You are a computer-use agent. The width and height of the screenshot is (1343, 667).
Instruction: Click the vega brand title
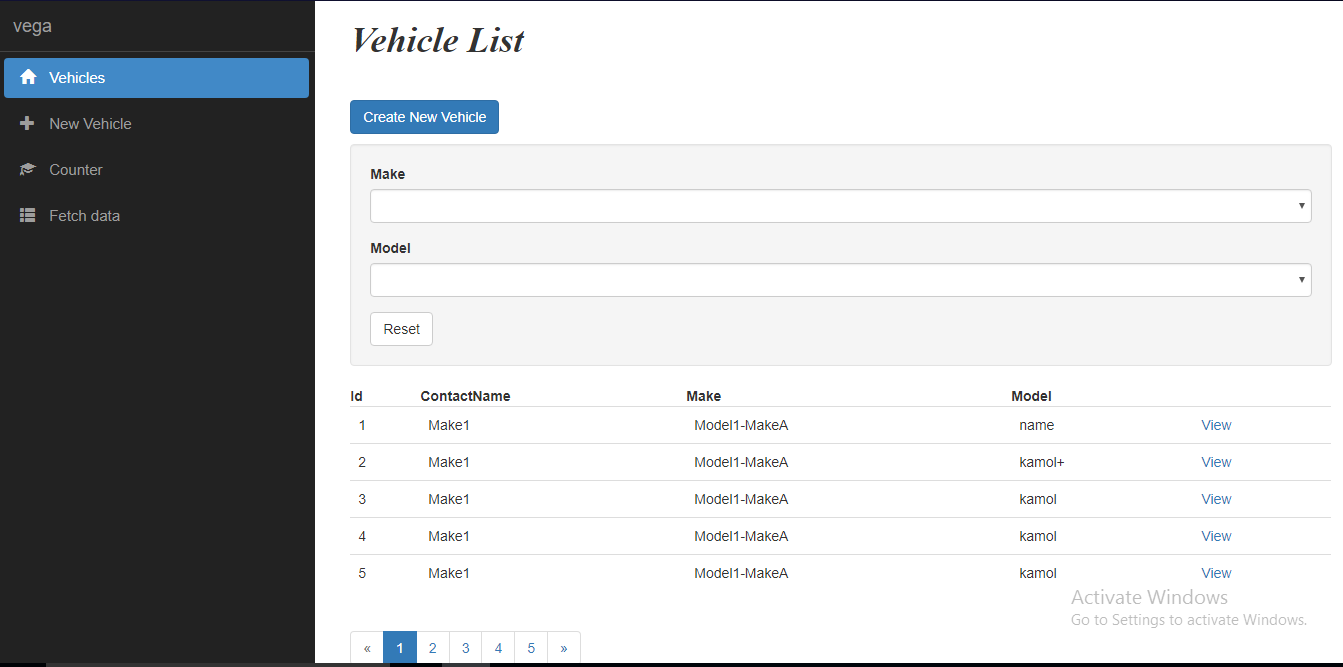32,26
